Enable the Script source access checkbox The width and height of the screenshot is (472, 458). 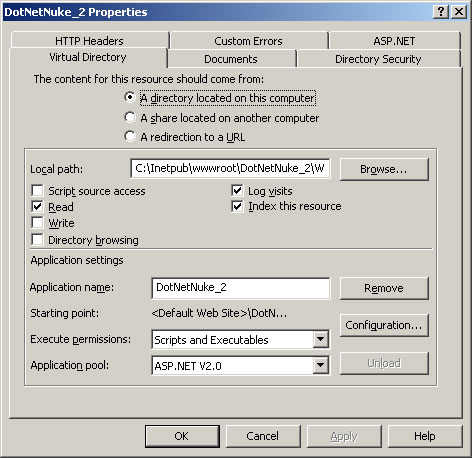click(x=37, y=191)
